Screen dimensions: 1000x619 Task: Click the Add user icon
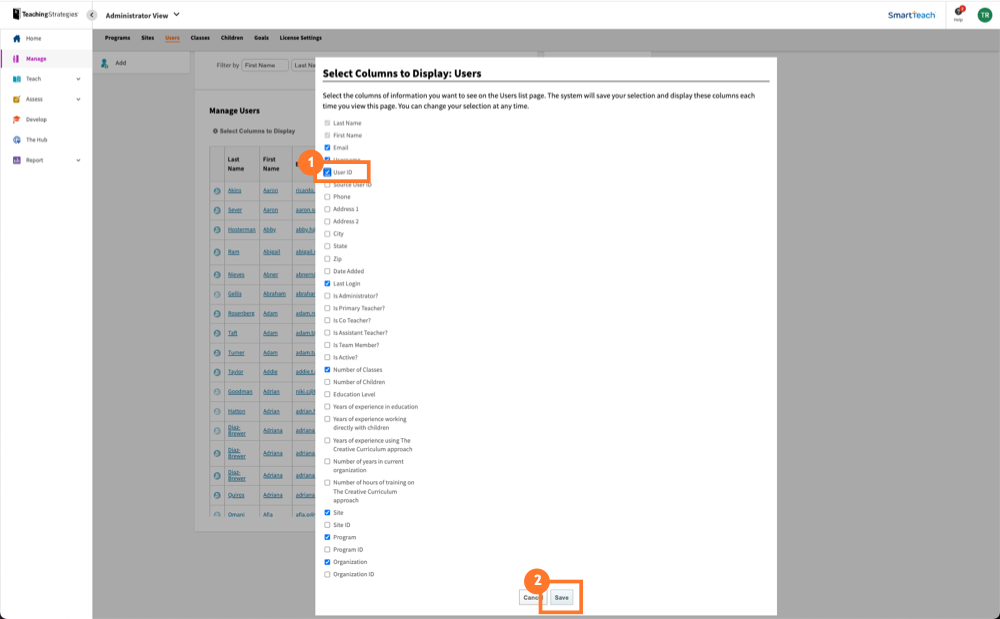click(104, 62)
